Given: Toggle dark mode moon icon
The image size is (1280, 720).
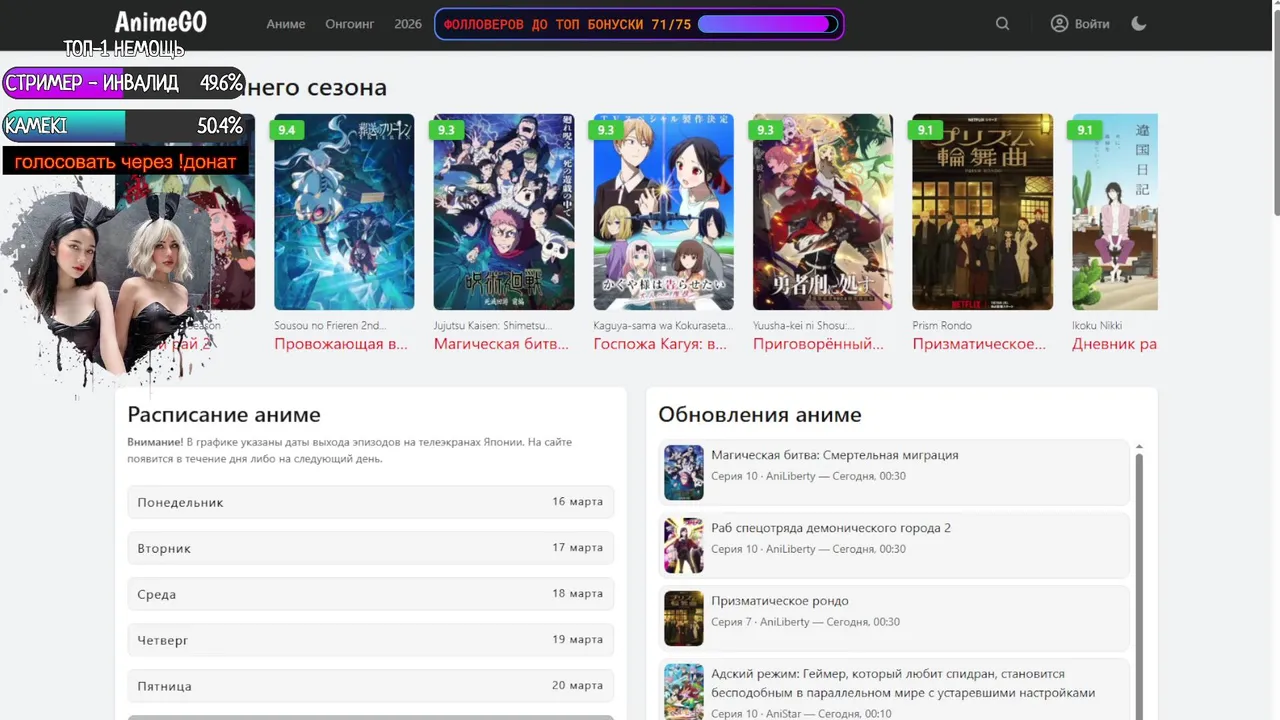Looking at the screenshot, I should 1138,24.
